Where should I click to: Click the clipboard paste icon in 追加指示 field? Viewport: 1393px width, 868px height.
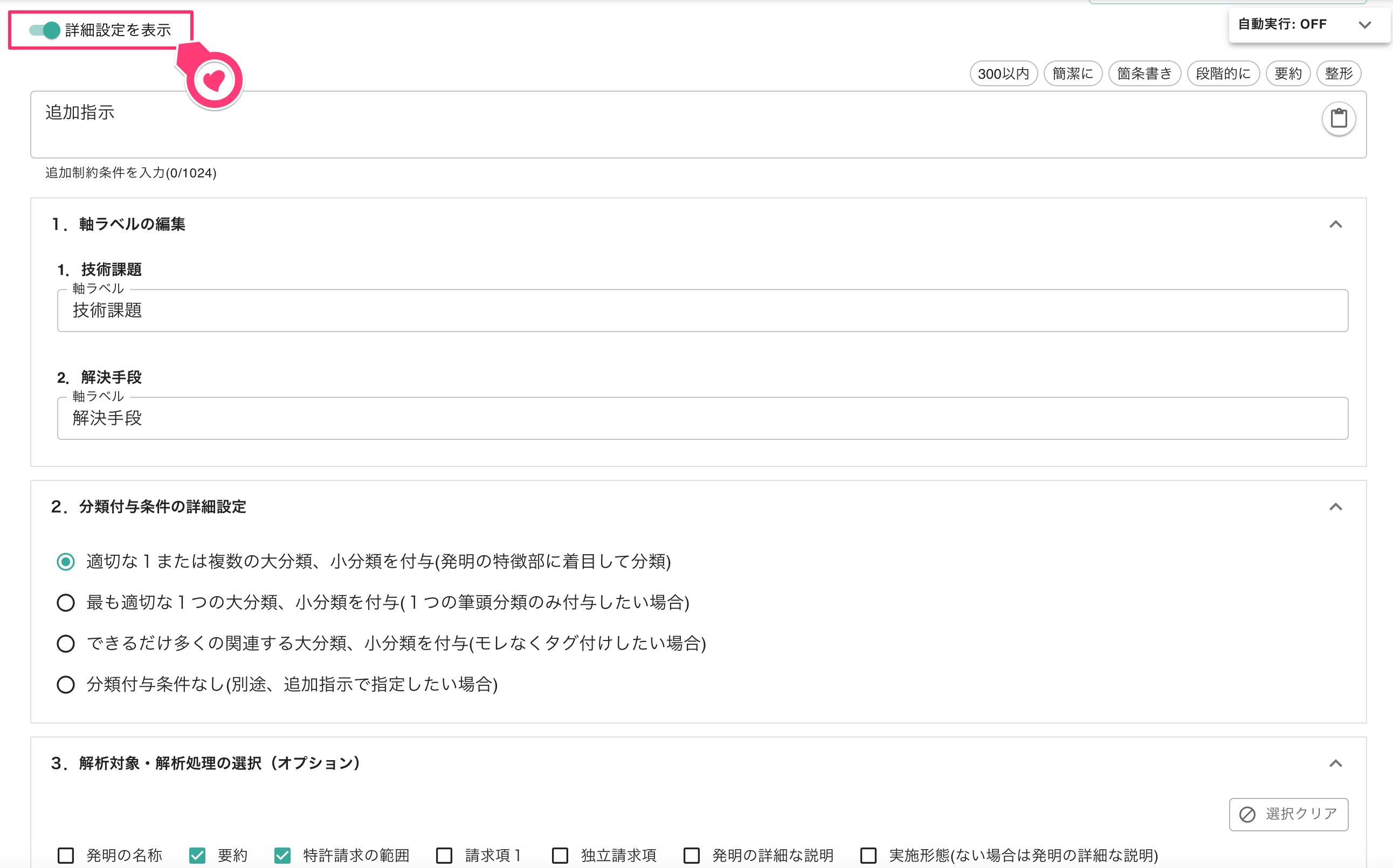1339,118
